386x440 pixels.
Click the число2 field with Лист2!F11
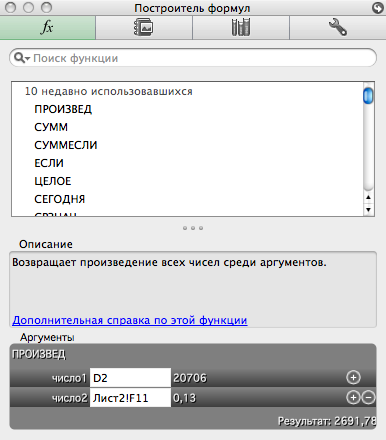coord(130,398)
